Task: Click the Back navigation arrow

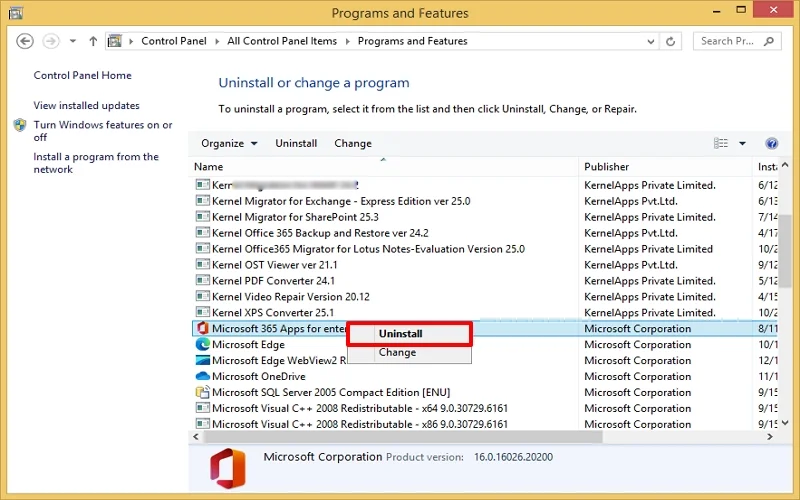Action: tap(24, 41)
